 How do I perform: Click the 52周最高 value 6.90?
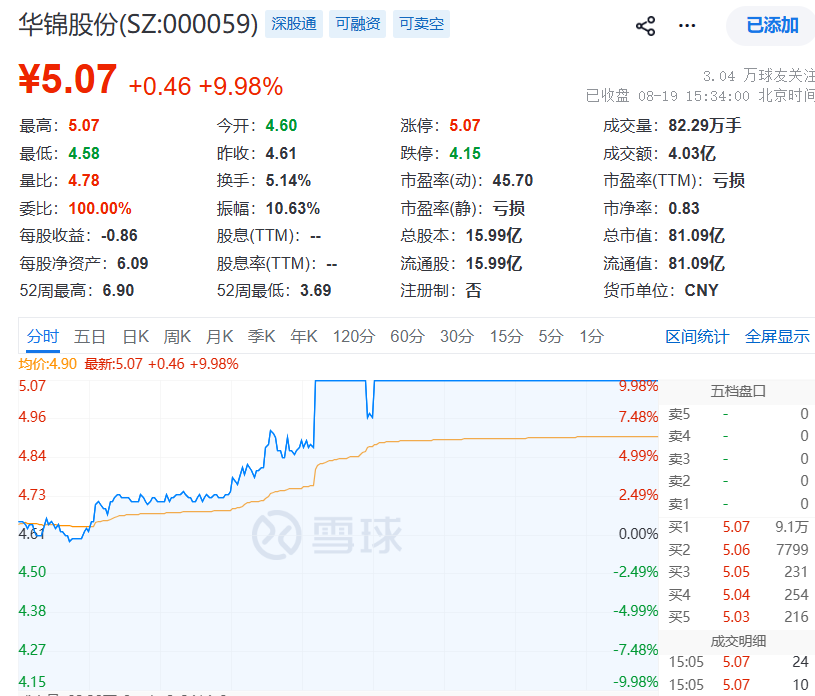point(118,290)
